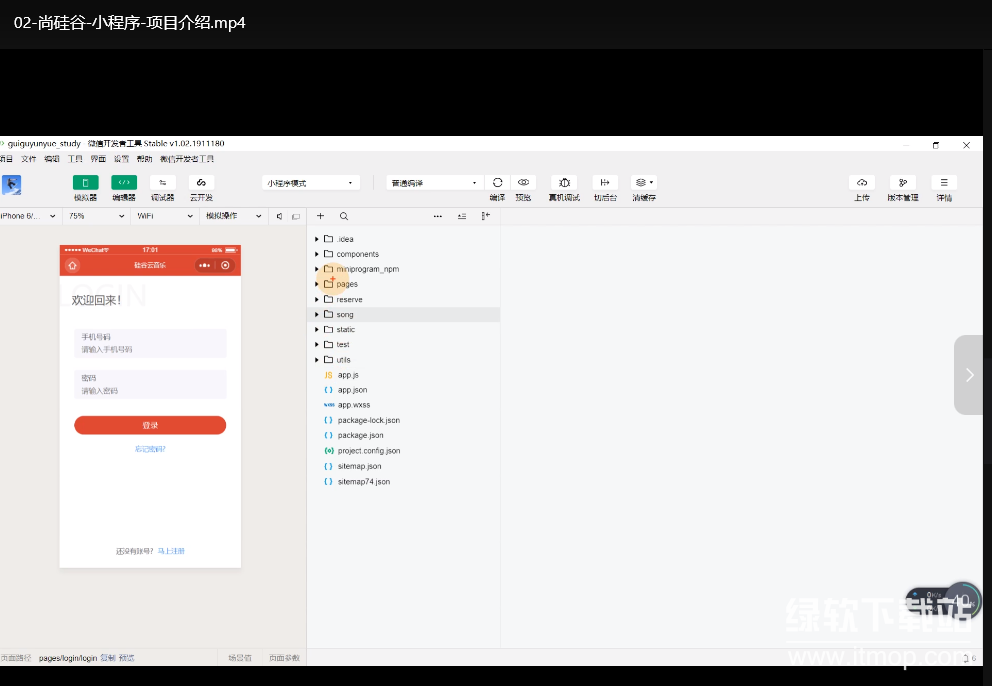Click the search icon in file explorer
Viewport: 992px width, 686px height.
[x=344, y=216]
